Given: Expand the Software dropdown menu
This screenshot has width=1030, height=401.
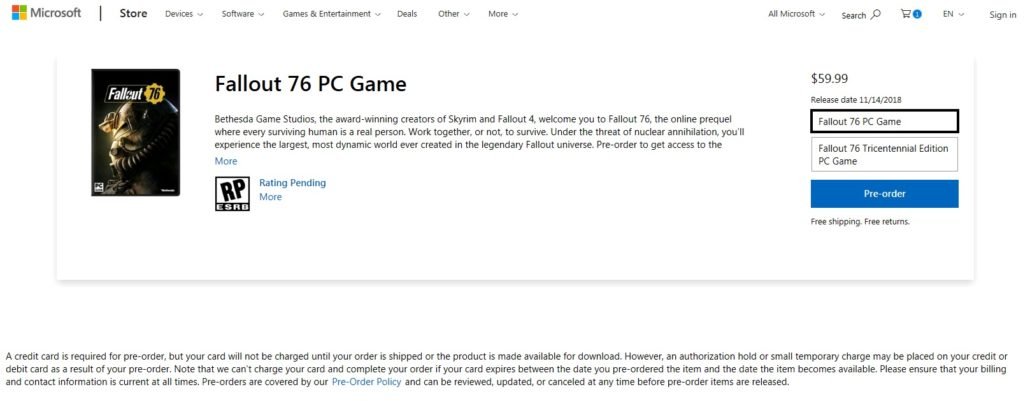Looking at the screenshot, I should click(x=241, y=14).
